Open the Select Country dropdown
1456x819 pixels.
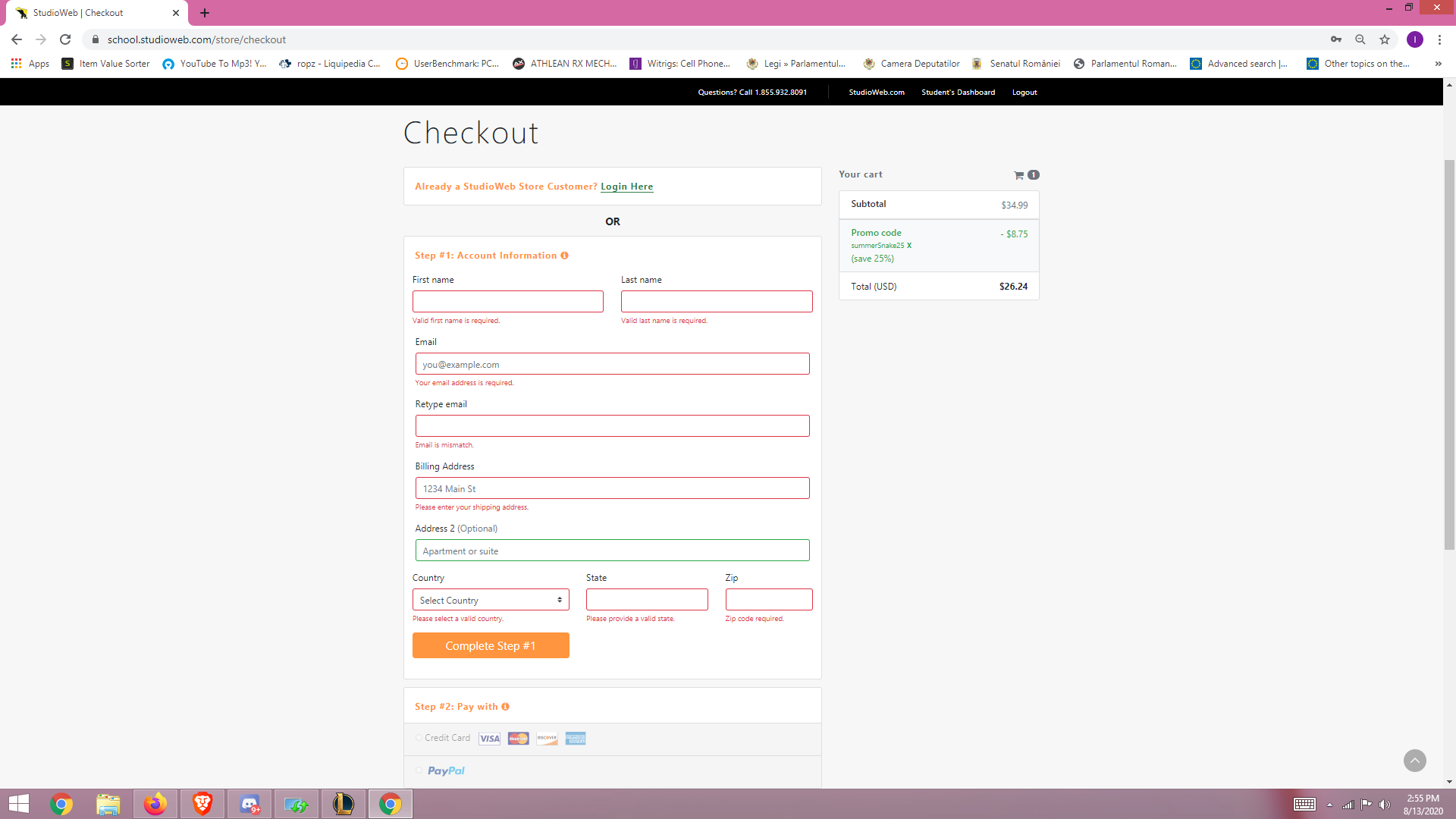[x=491, y=600]
